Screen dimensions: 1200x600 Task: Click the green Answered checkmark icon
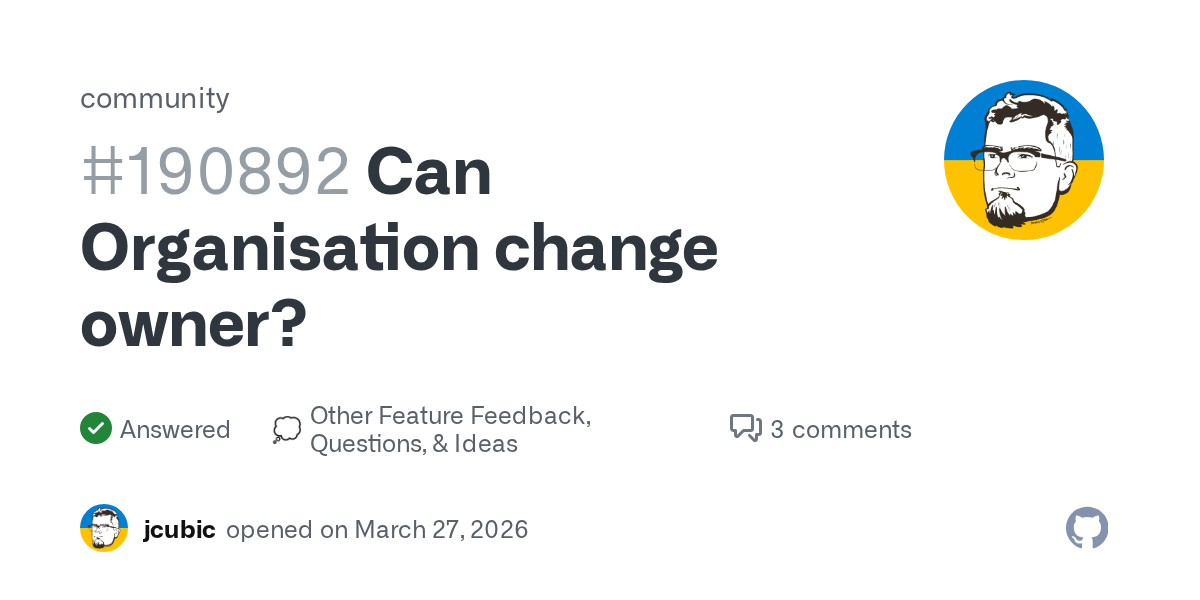(x=96, y=429)
